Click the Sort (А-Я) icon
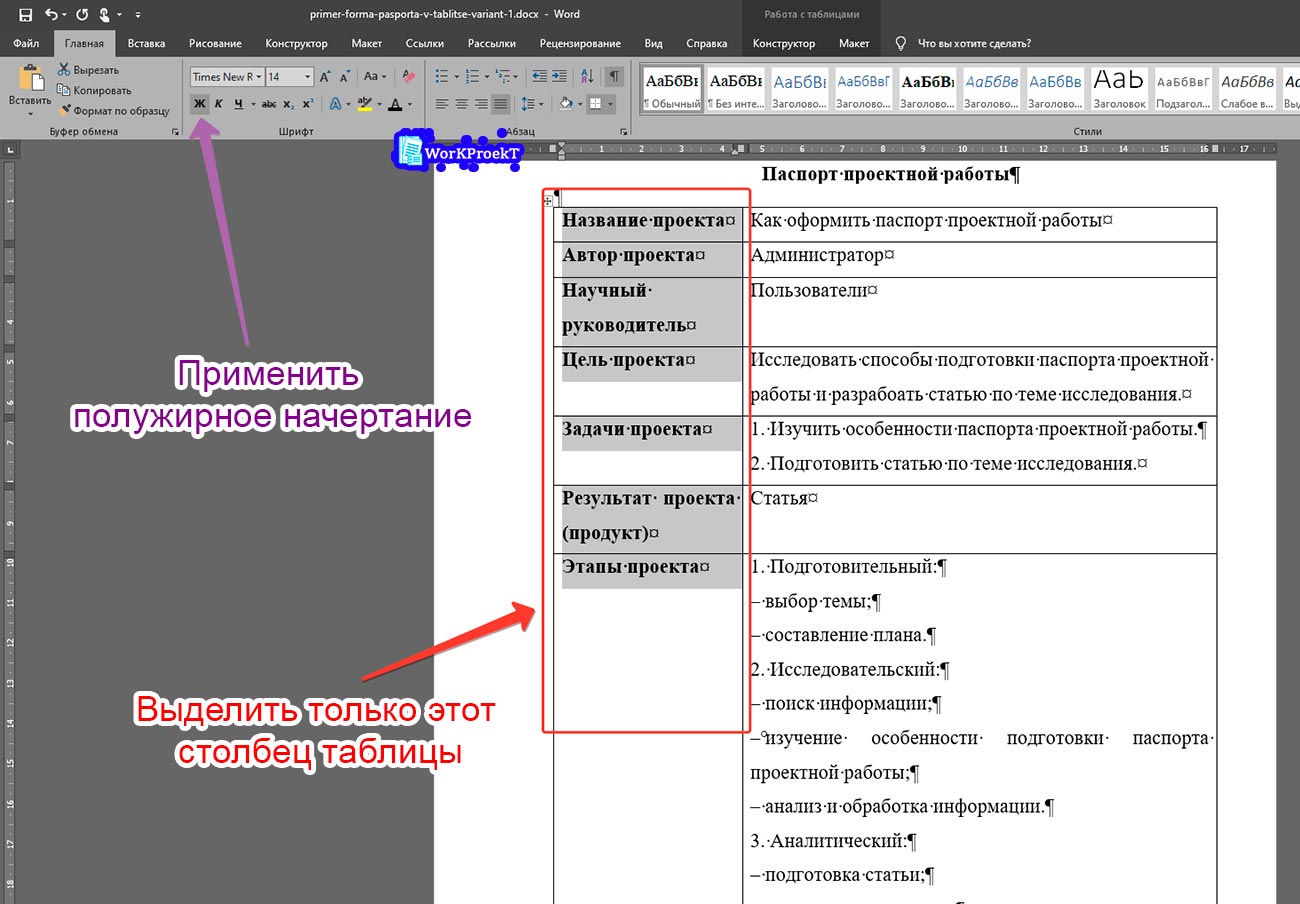The image size is (1300, 904). tap(587, 77)
